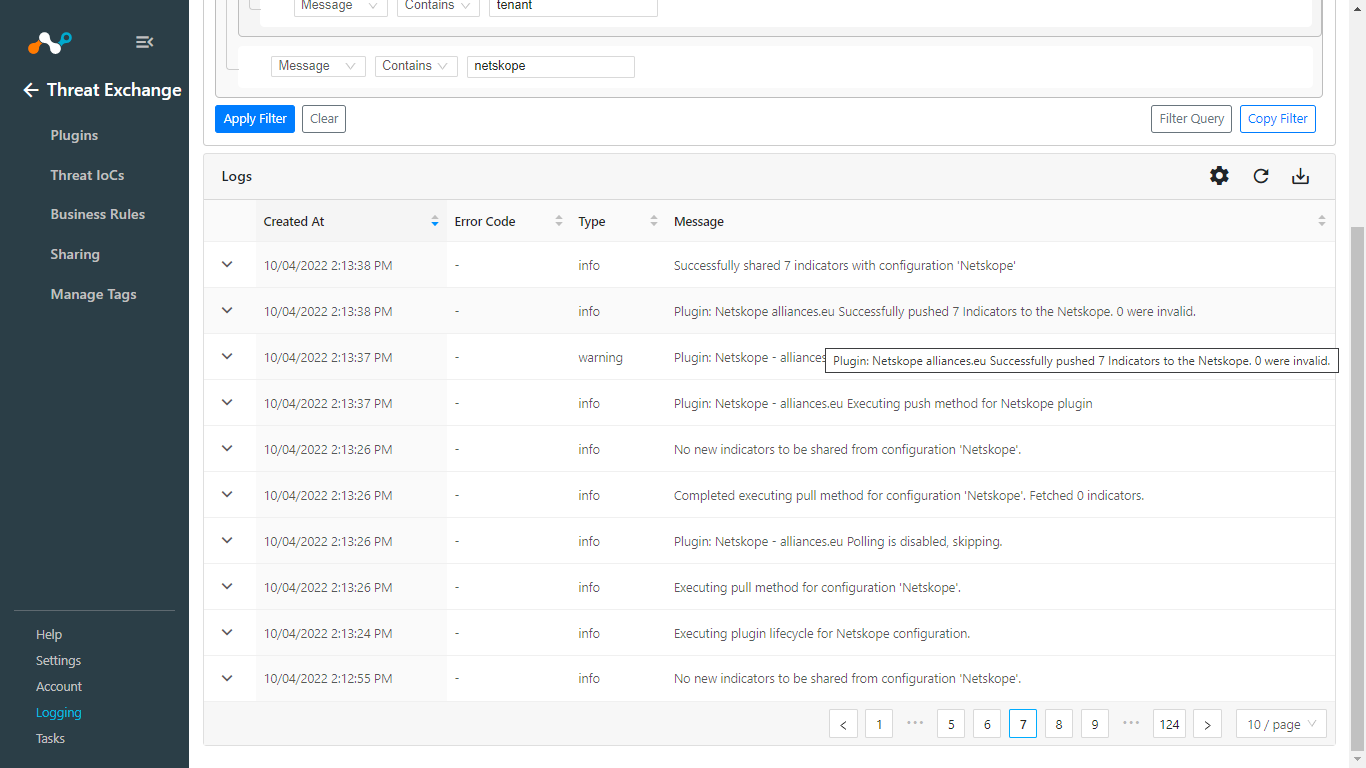Click the Netskope logo icon
The height and width of the screenshot is (768, 1366).
(49, 42)
